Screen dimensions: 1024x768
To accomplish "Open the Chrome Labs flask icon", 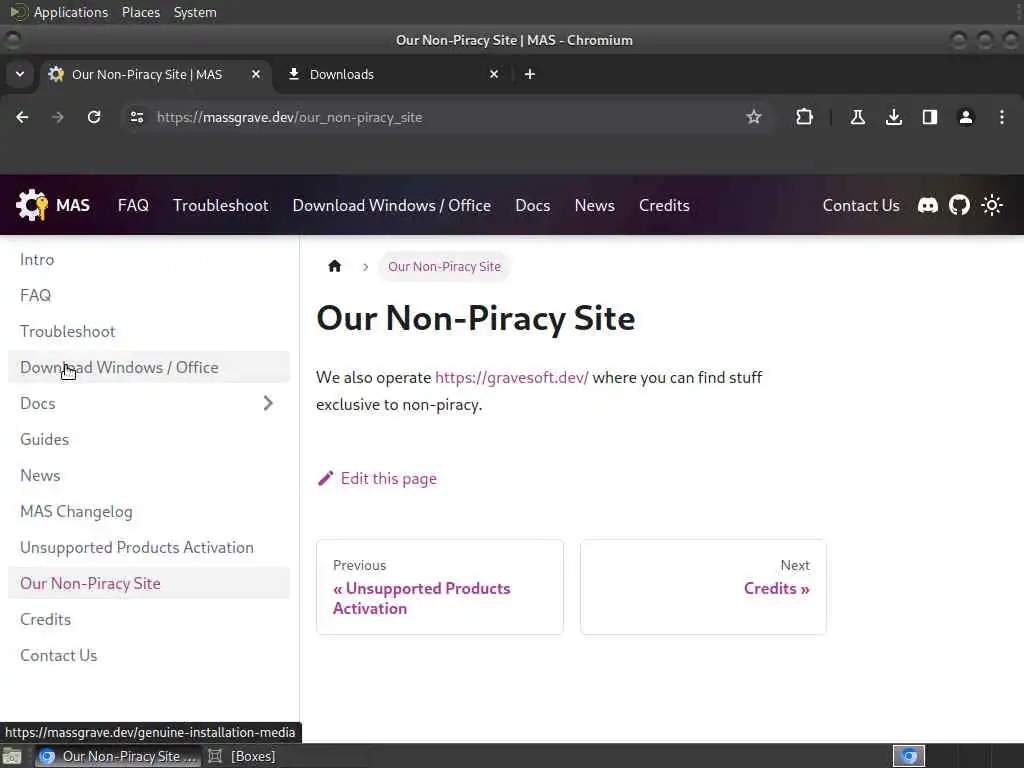I will pos(857,118).
